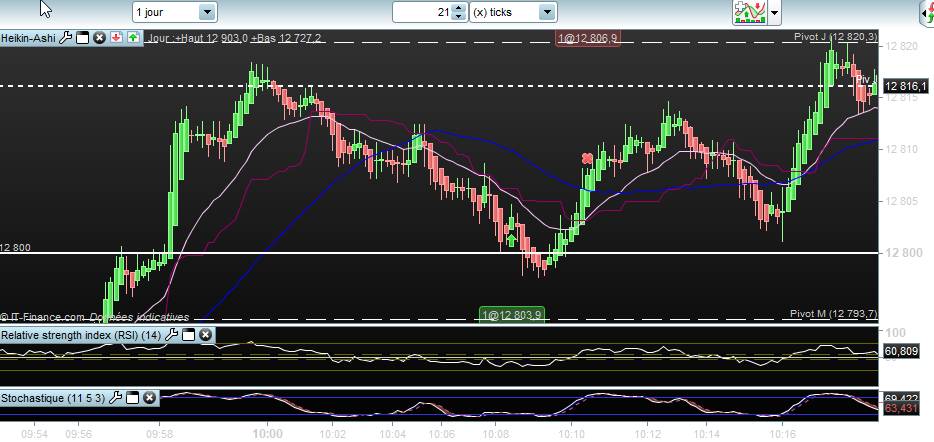The width and height of the screenshot is (934, 442).
Task: Click the Heikin-Ashi panel title
Action: point(29,38)
